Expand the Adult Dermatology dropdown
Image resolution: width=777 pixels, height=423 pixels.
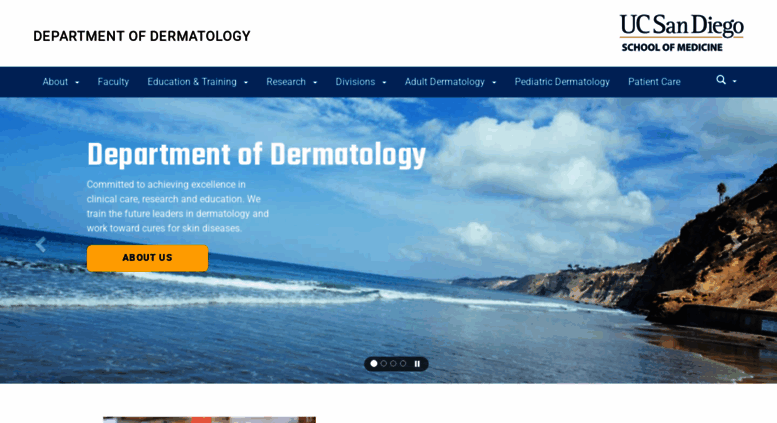click(x=450, y=82)
